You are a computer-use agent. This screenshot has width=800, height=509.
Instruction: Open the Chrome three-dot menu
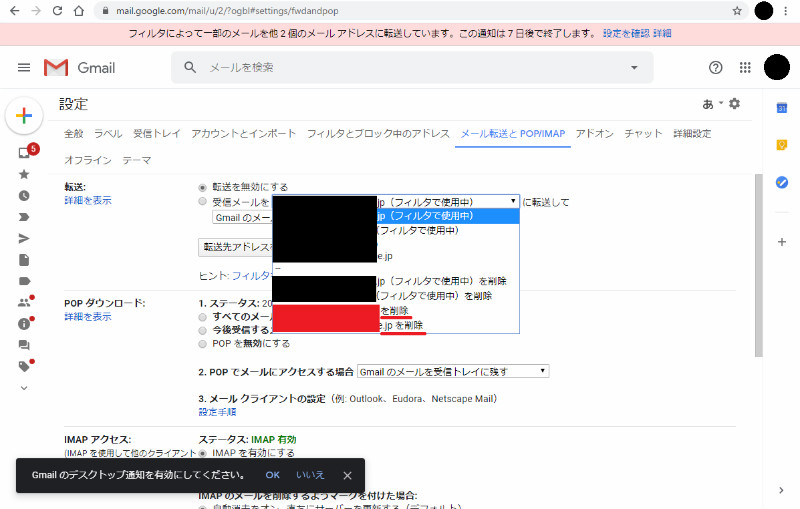pos(786,11)
